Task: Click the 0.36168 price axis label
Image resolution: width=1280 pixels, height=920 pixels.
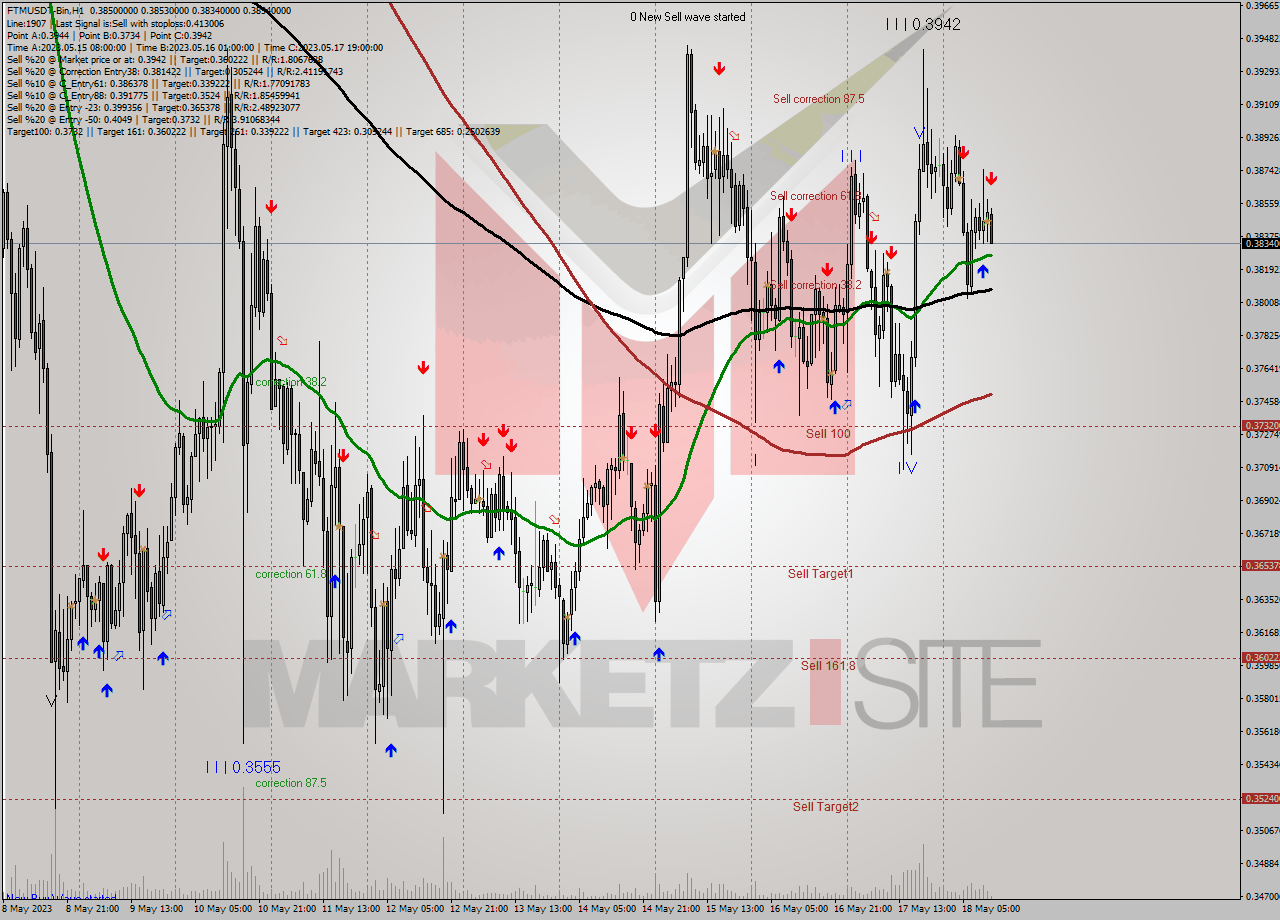Action: 1262,632
